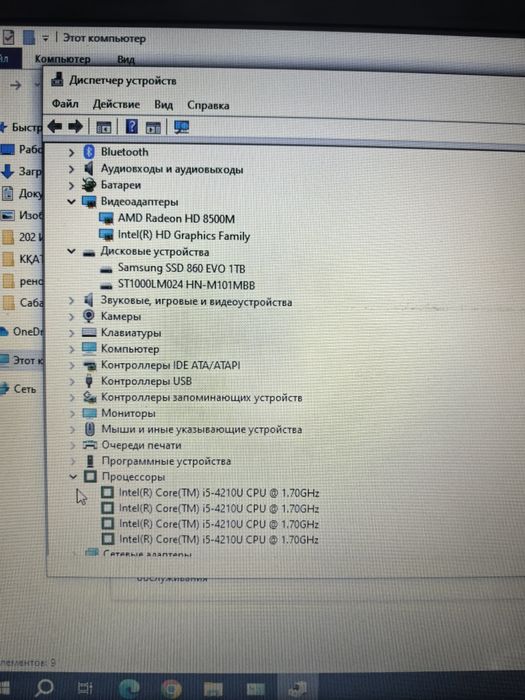Switch to the Вид tab in Explorer window
The height and width of the screenshot is (700, 525).
(126, 59)
